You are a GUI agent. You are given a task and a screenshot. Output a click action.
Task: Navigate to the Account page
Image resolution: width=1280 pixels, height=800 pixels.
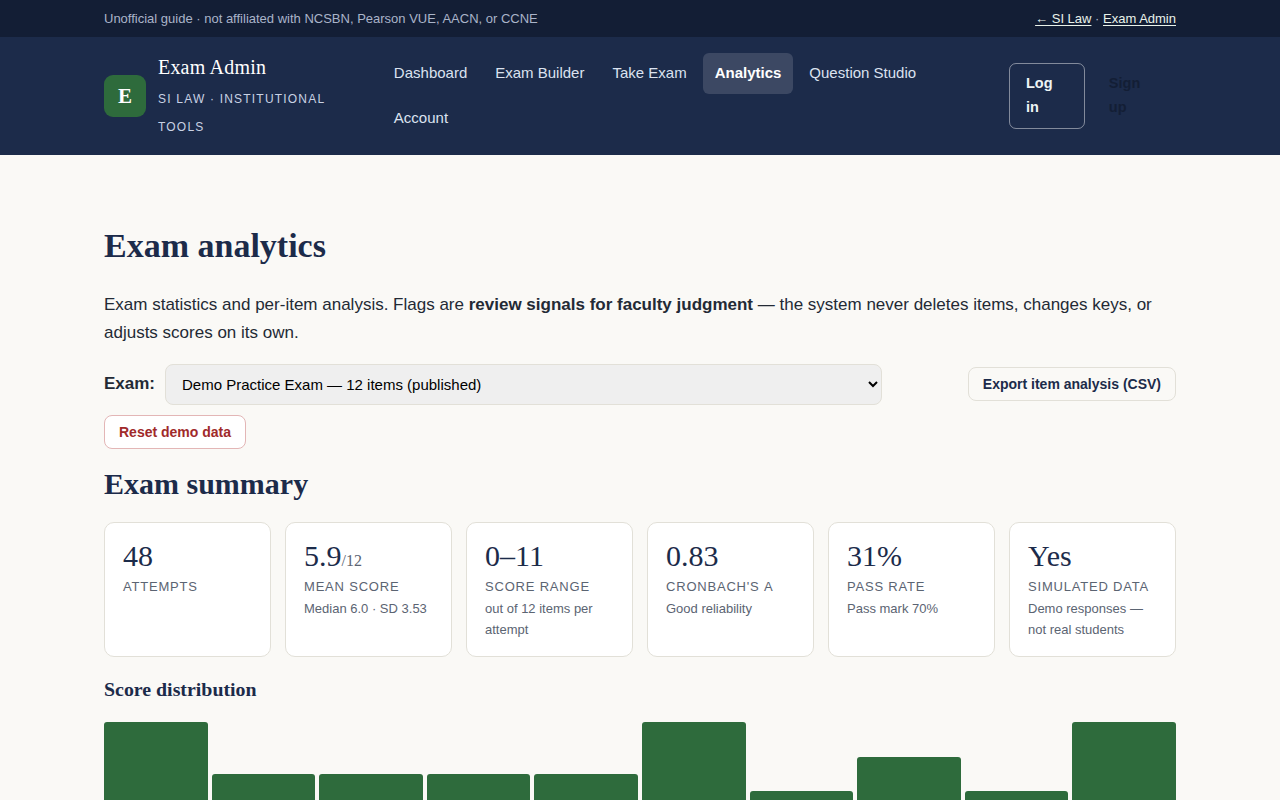[421, 118]
